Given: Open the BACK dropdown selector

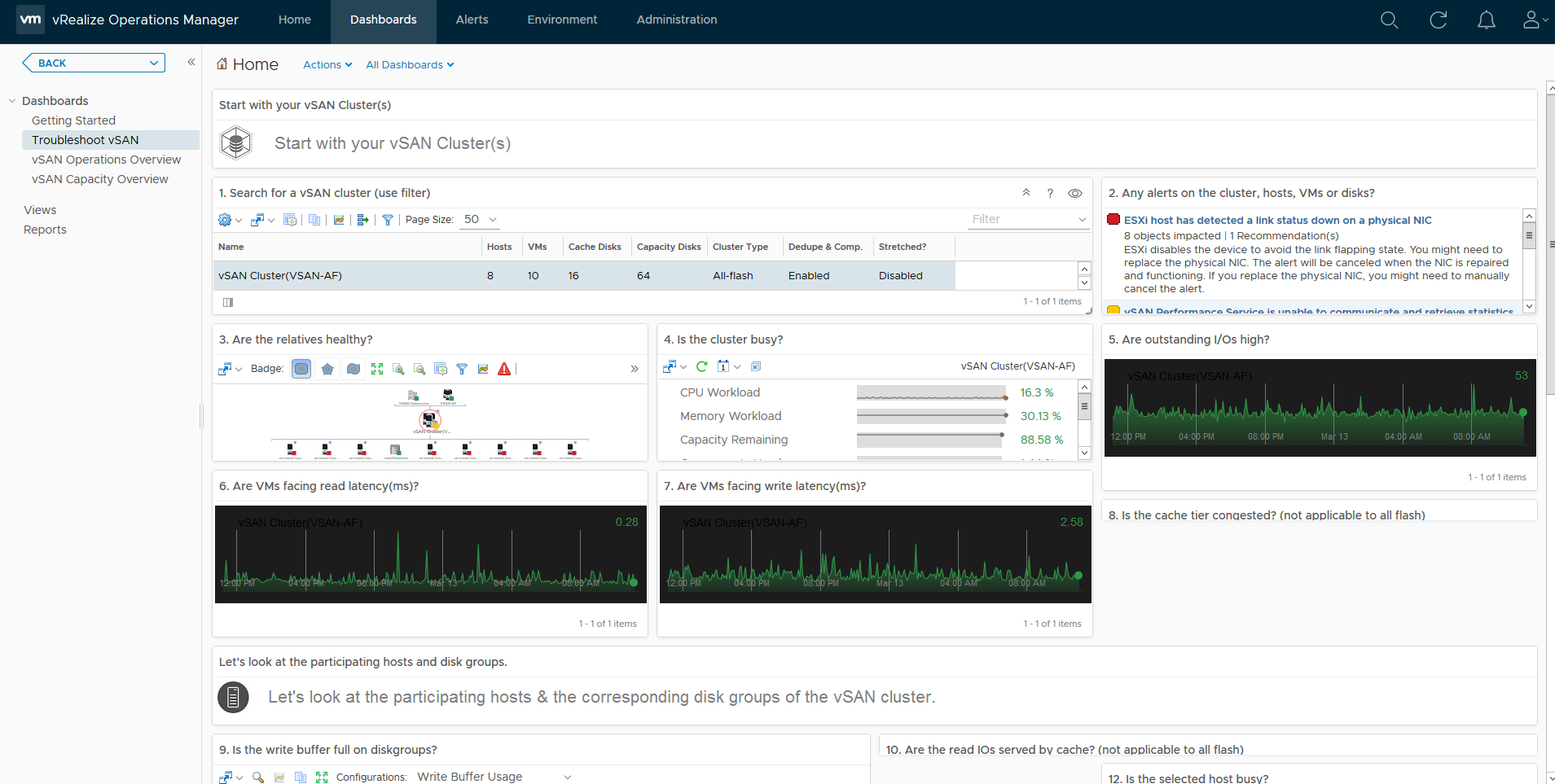Looking at the screenshot, I should pos(94,63).
